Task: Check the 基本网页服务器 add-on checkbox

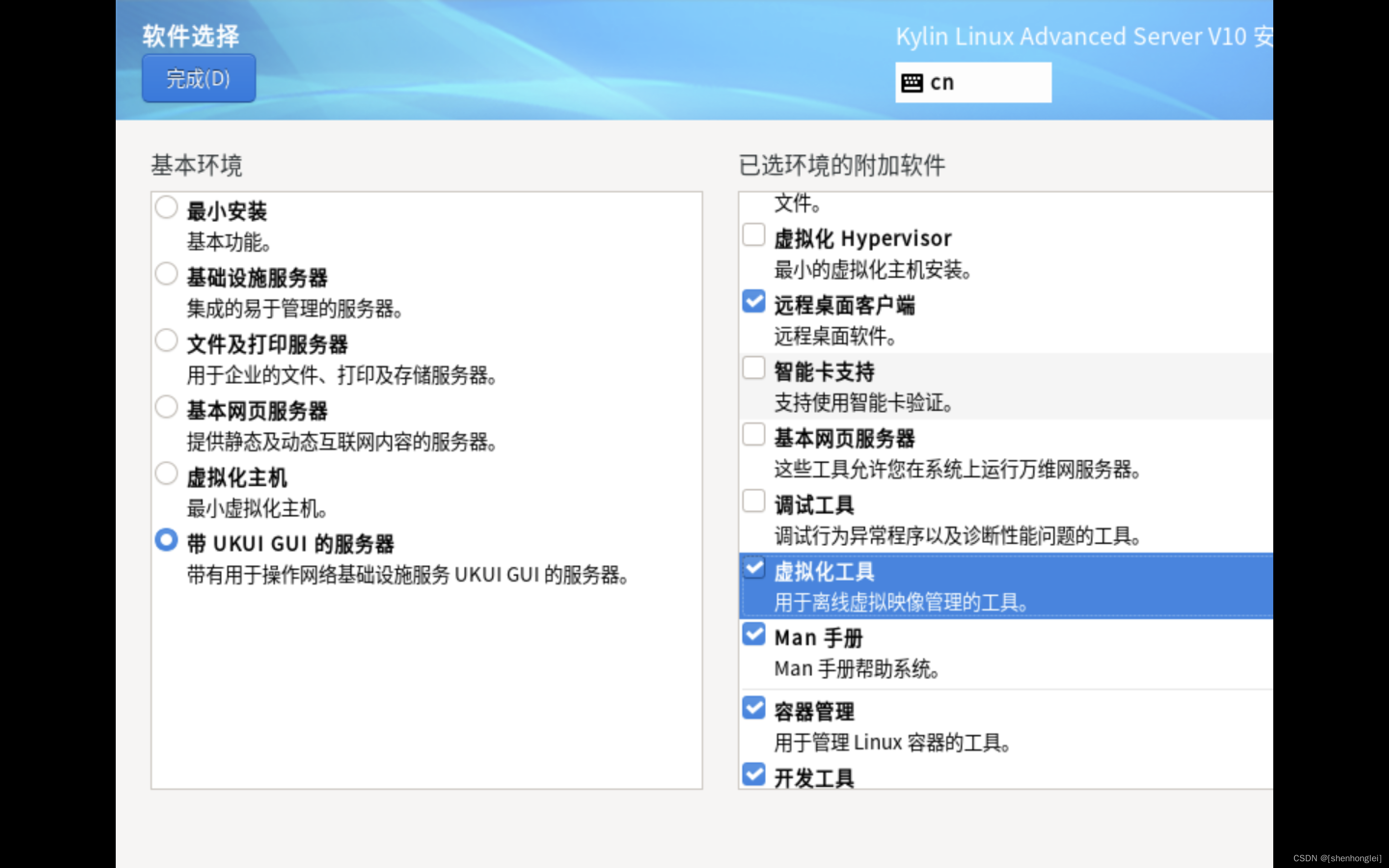Action: [754, 434]
